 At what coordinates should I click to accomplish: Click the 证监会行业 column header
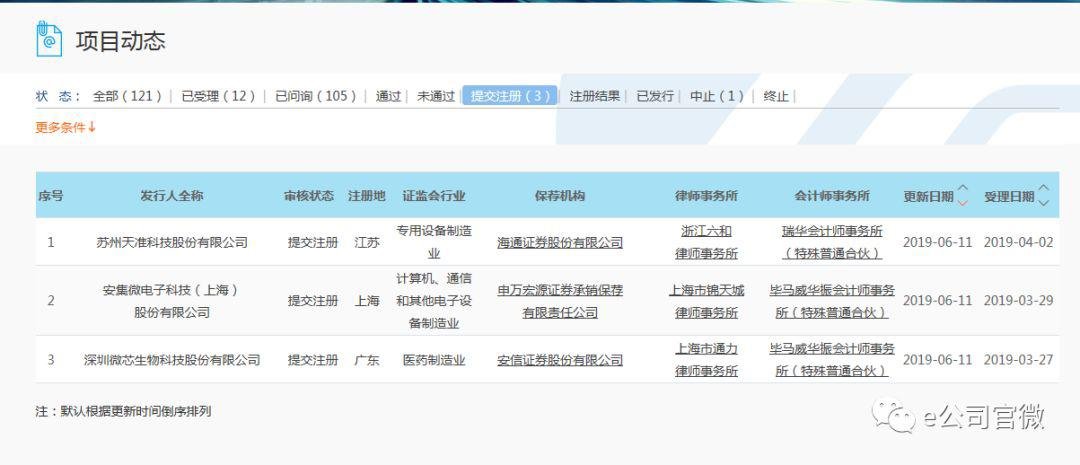click(434, 196)
